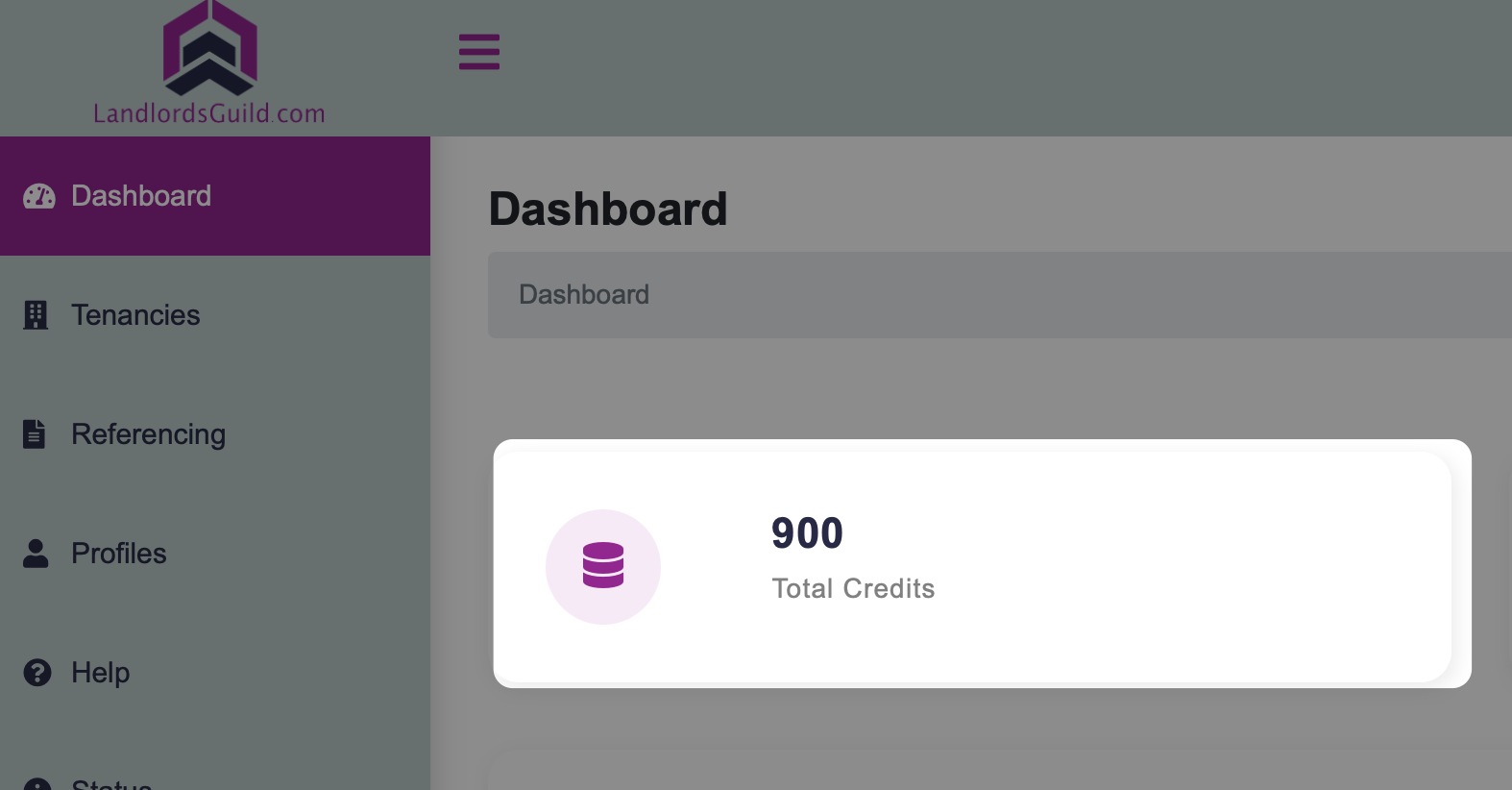Viewport: 1512px width, 790px height.
Task: Click the Help question mark icon
Action: click(37, 673)
